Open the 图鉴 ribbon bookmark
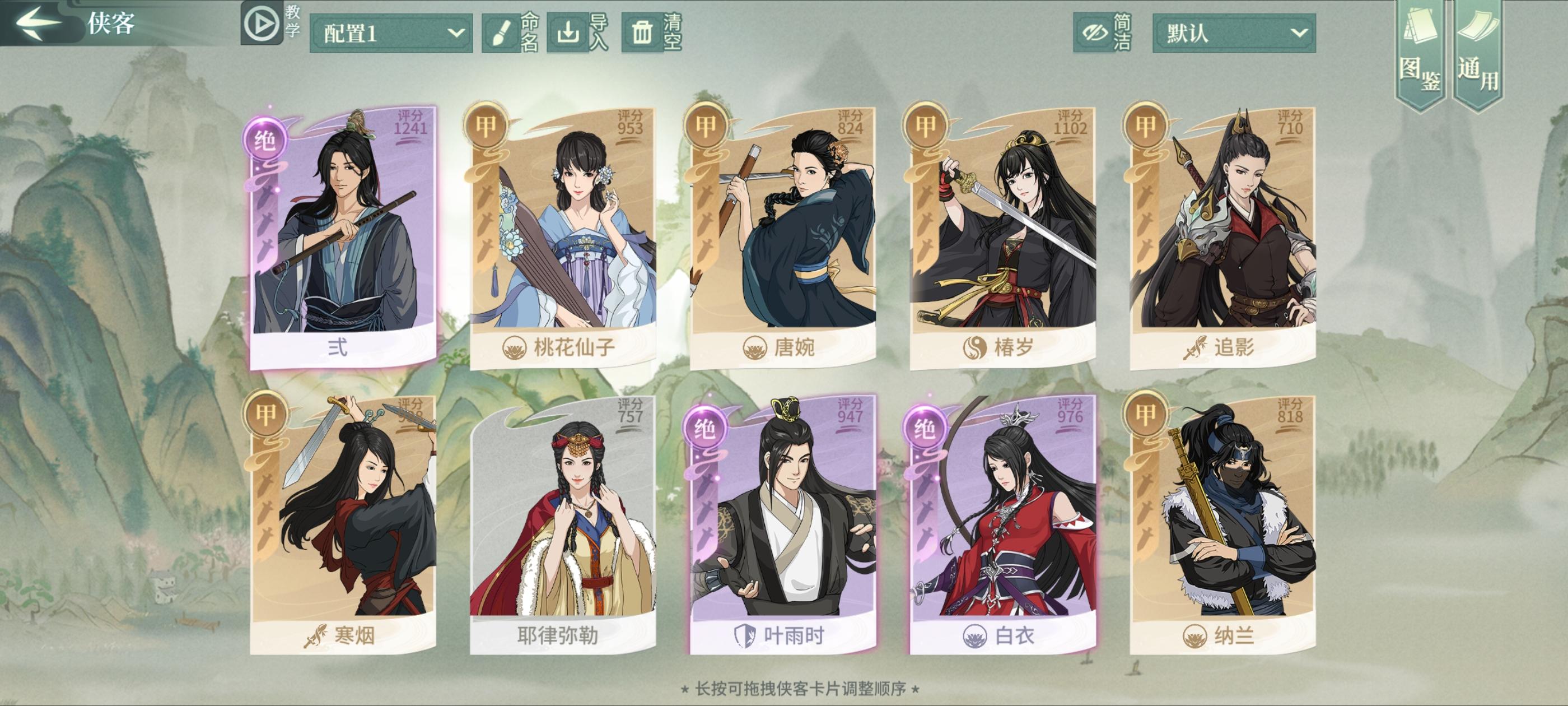The width and height of the screenshot is (1568, 706). tap(1420, 54)
